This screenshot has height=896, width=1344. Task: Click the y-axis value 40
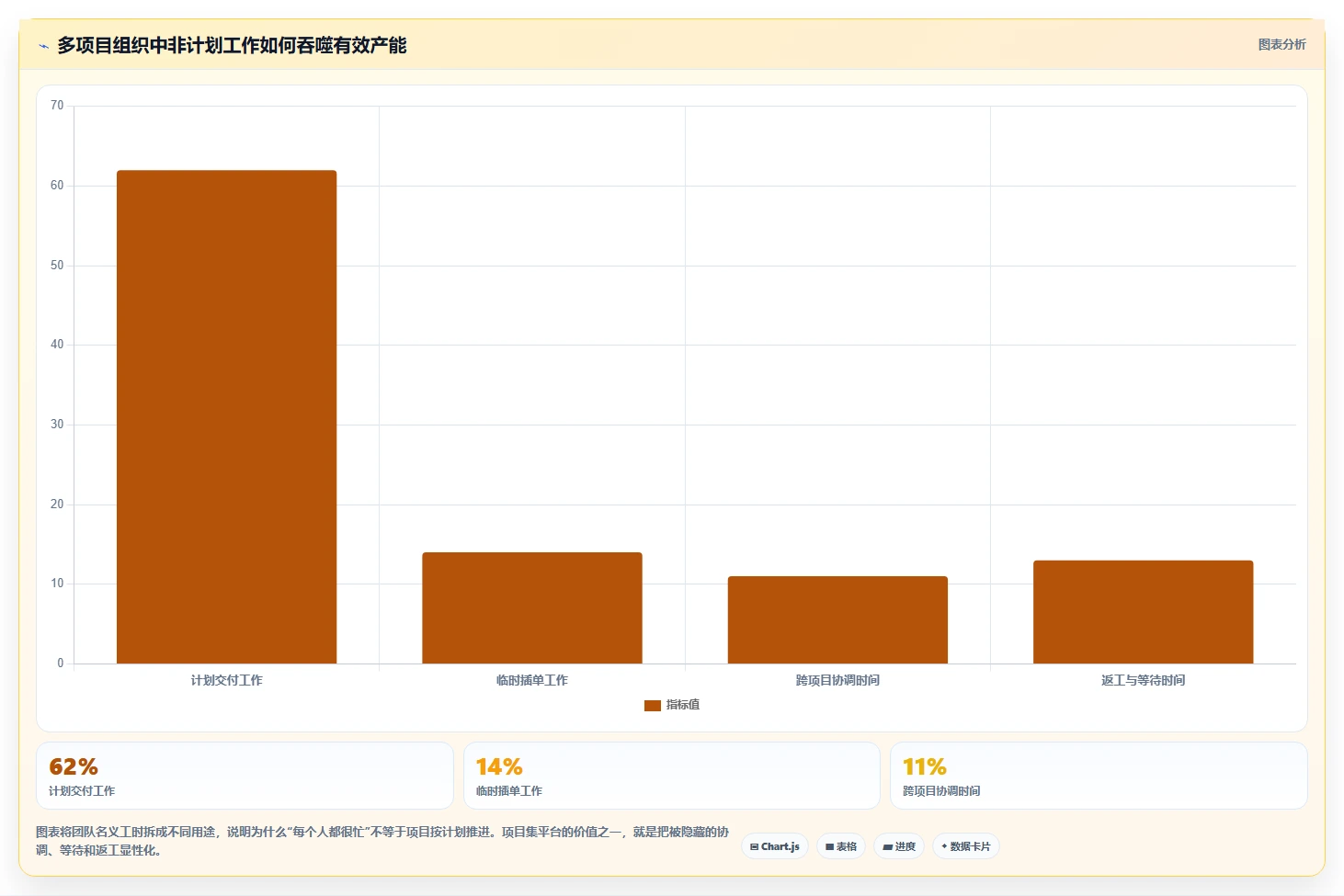(x=57, y=345)
